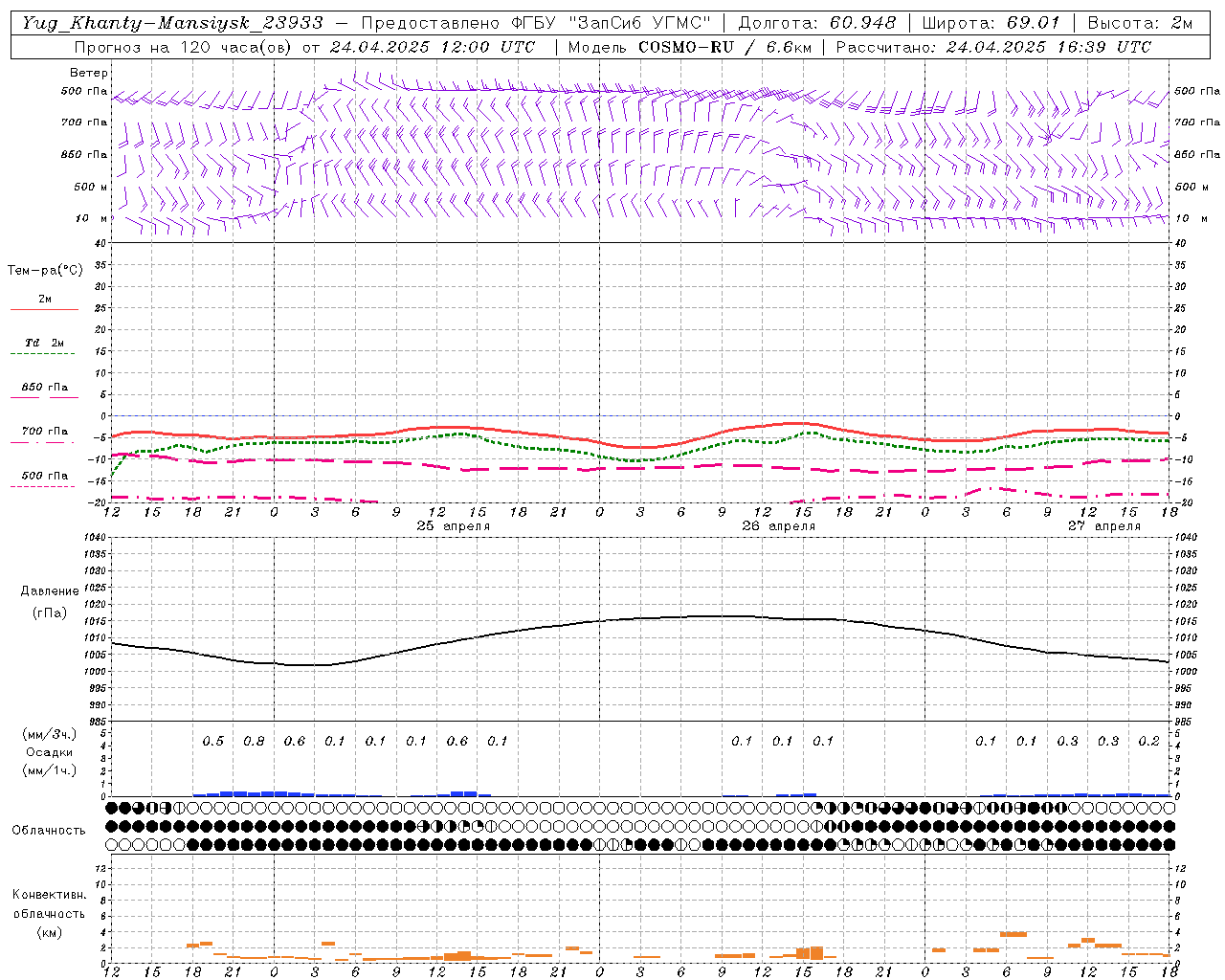This screenshot has width=1225, height=980.
Task: Click the "Ветер" wind panel label
Action: pyautogui.click(x=89, y=73)
